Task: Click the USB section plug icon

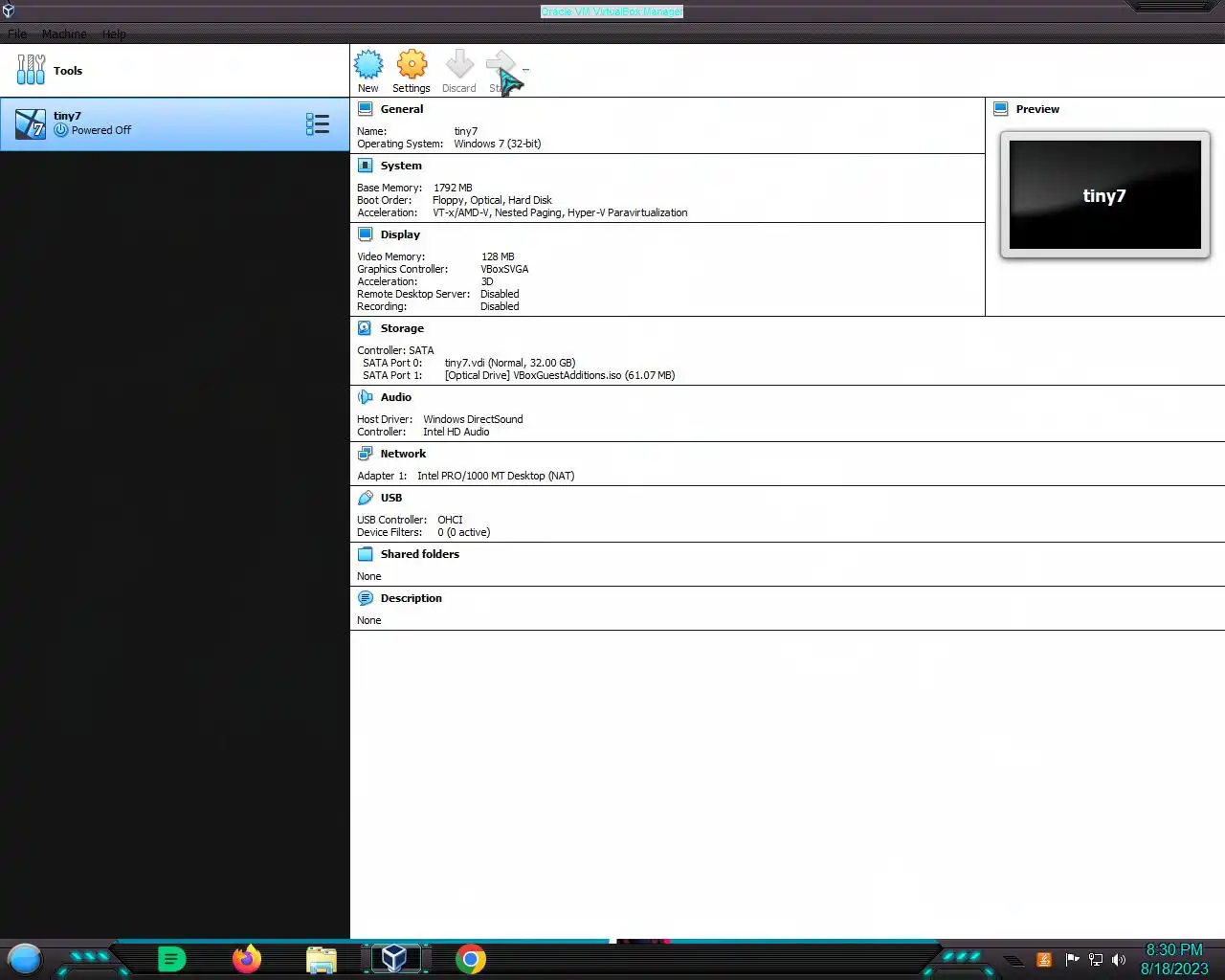Action: pos(366,498)
